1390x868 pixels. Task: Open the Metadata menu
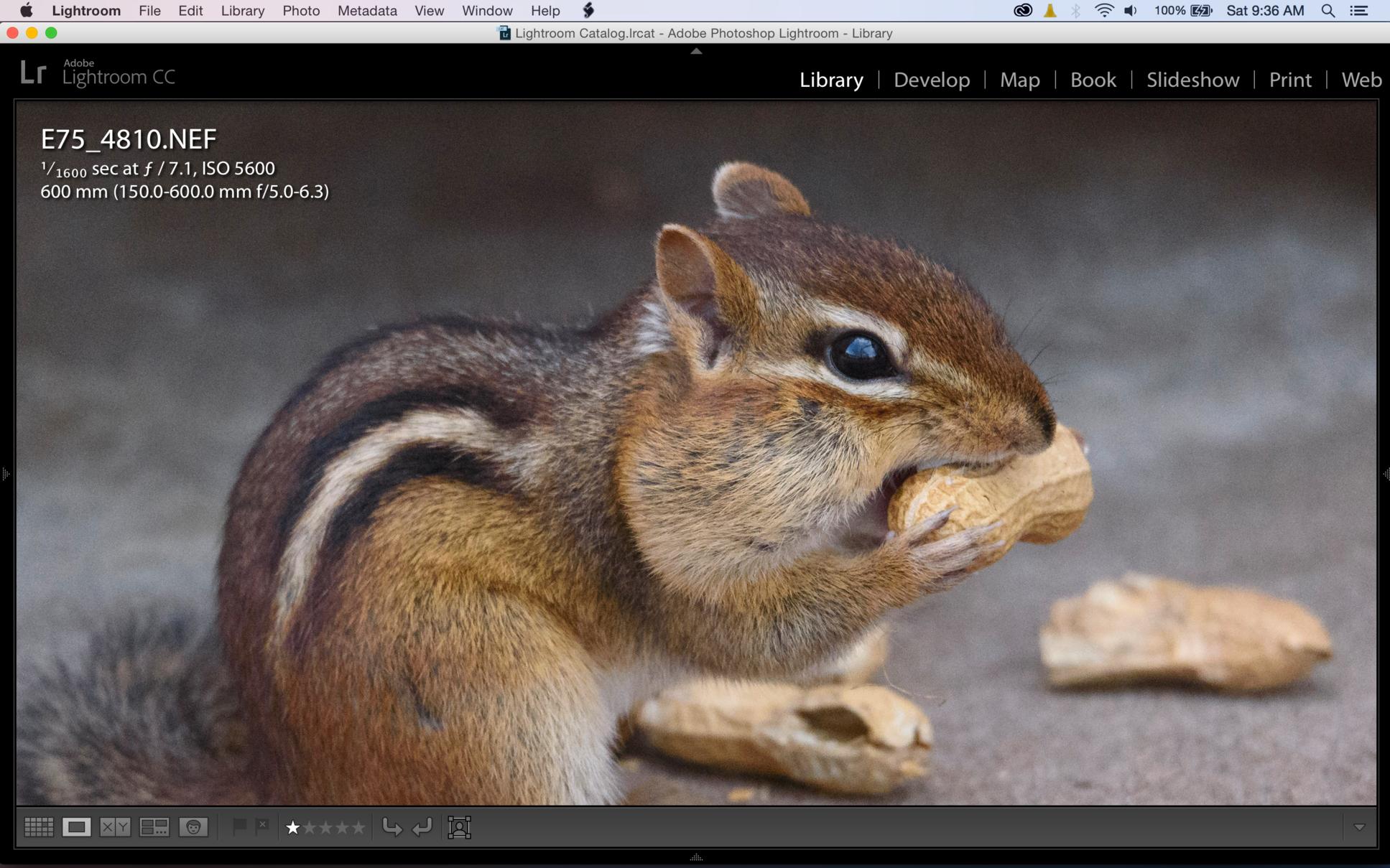coord(366,11)
